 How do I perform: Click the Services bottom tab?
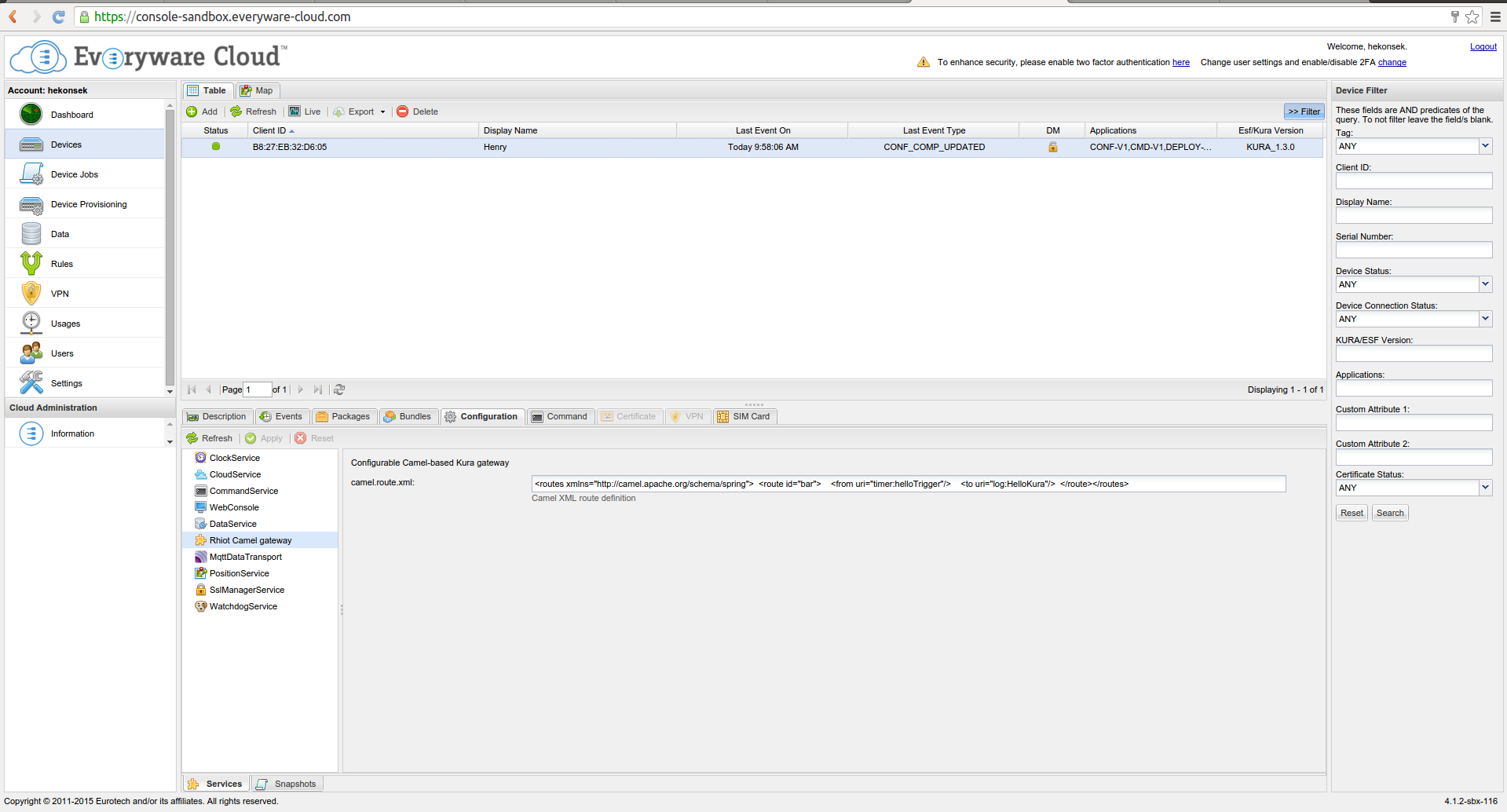tap(216, 784)
